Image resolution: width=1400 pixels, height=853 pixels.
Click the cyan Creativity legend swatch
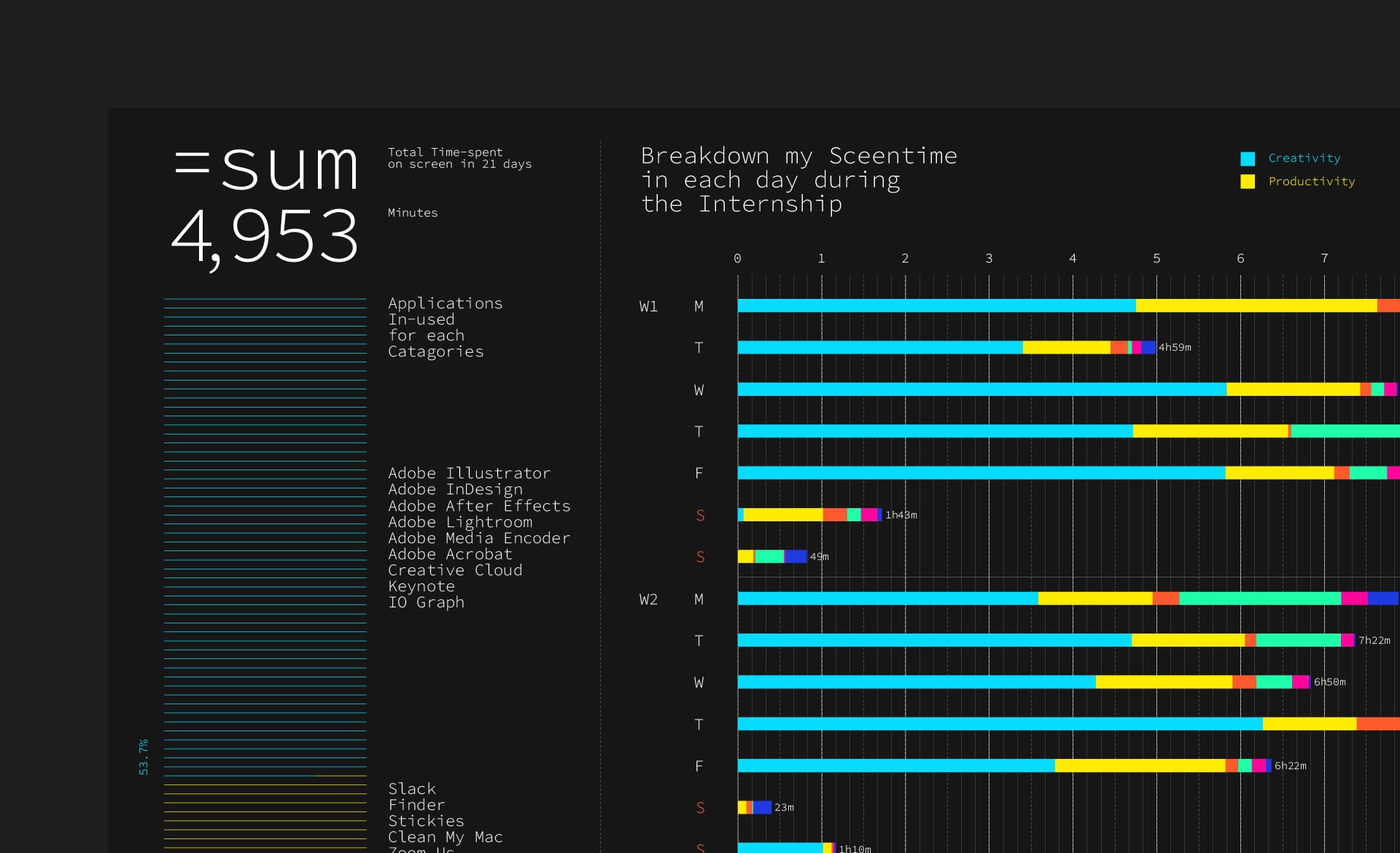point(1247,158)
